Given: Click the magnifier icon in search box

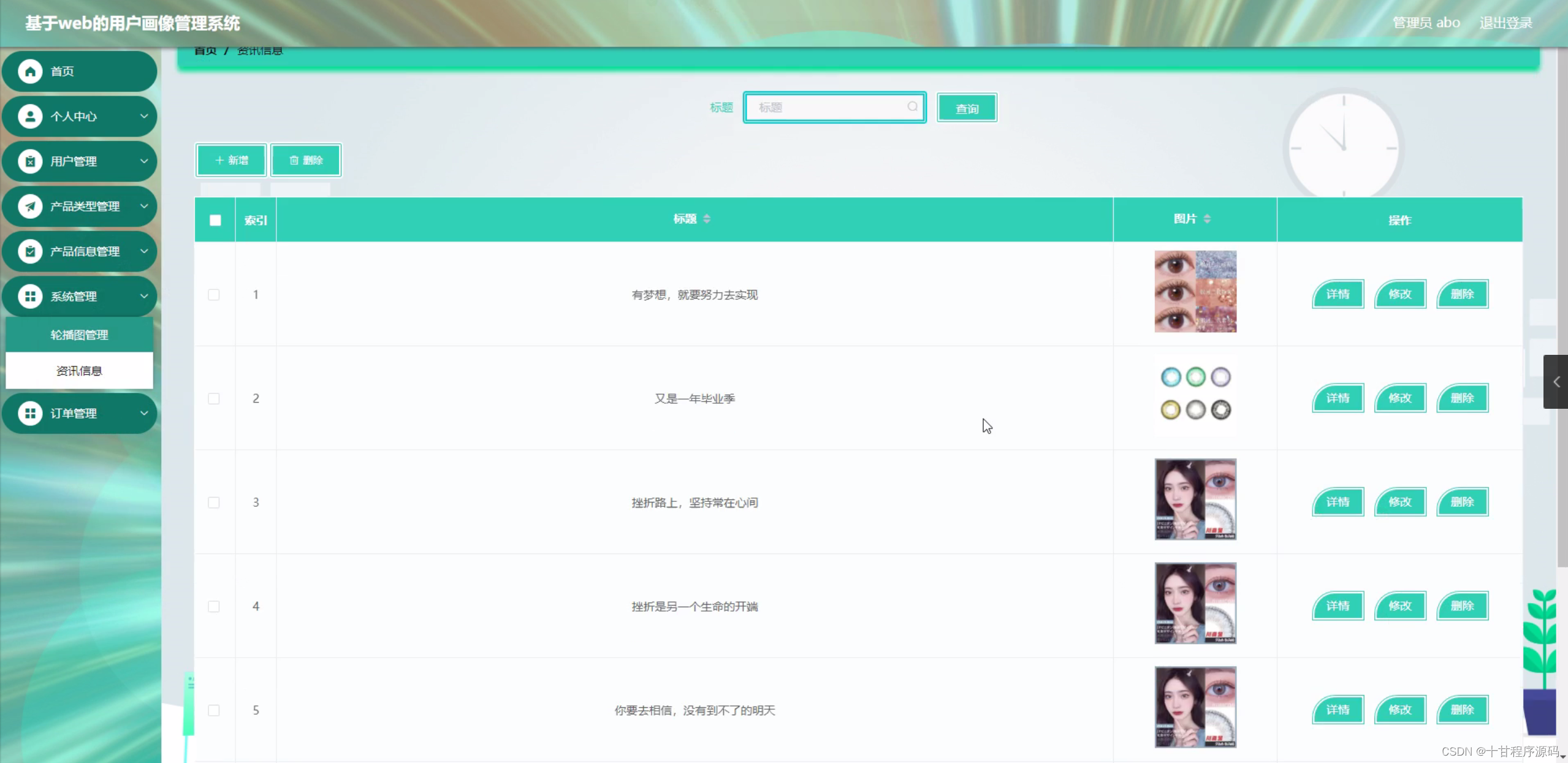Looking at the screenshot, I should point(912,107).
